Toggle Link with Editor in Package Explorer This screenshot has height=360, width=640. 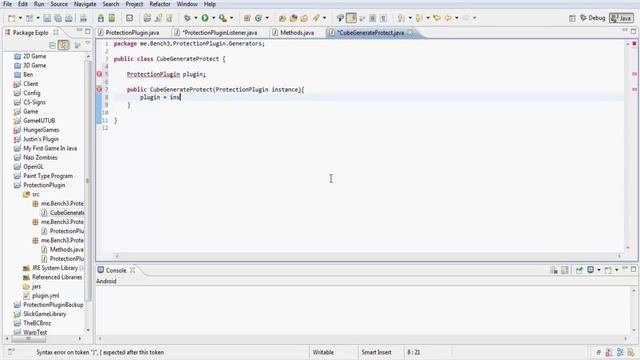[x=63, y=45]
